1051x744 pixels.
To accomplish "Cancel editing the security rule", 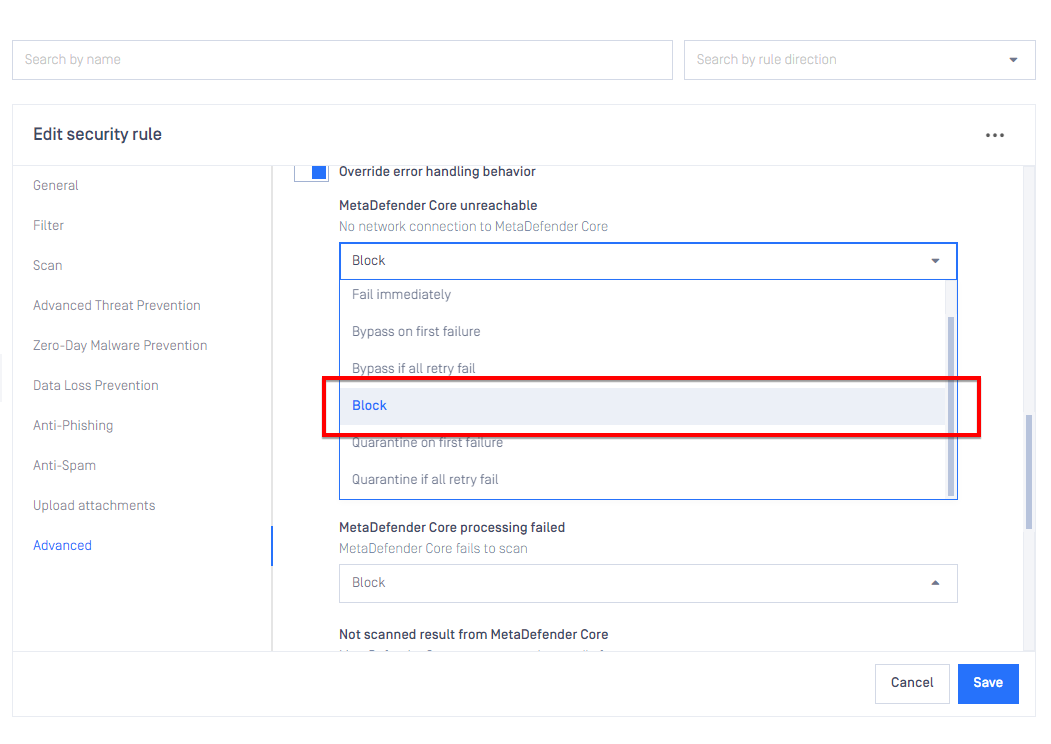I will coord(912,683).
